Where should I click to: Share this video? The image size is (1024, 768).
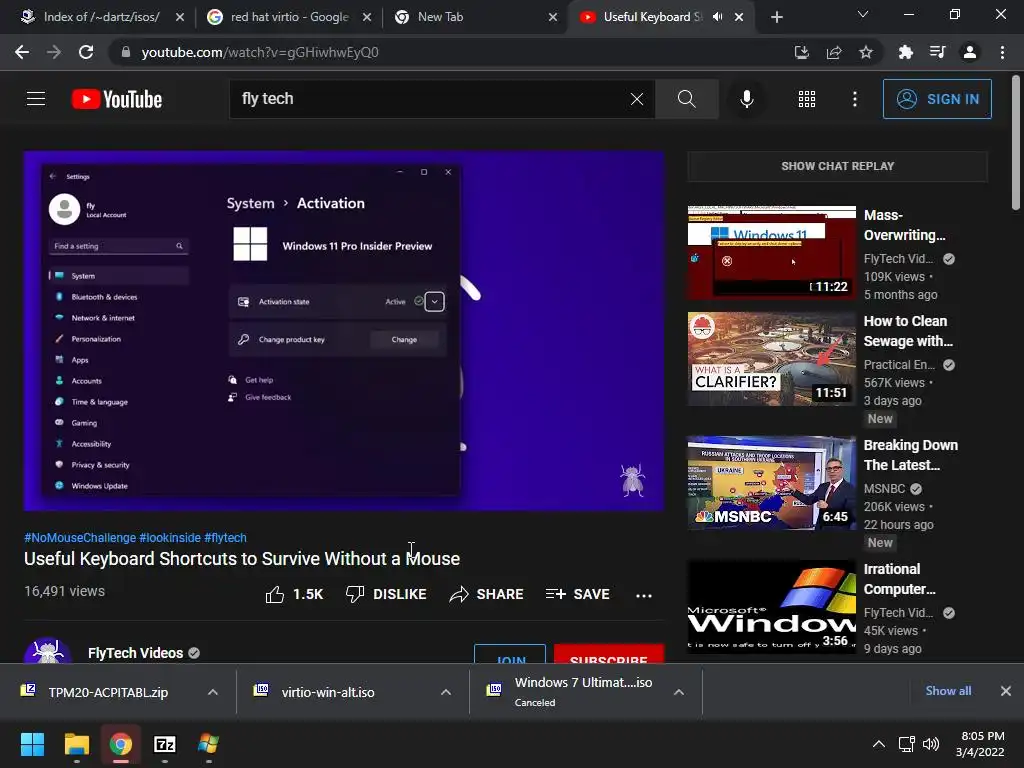pos(487,594)
